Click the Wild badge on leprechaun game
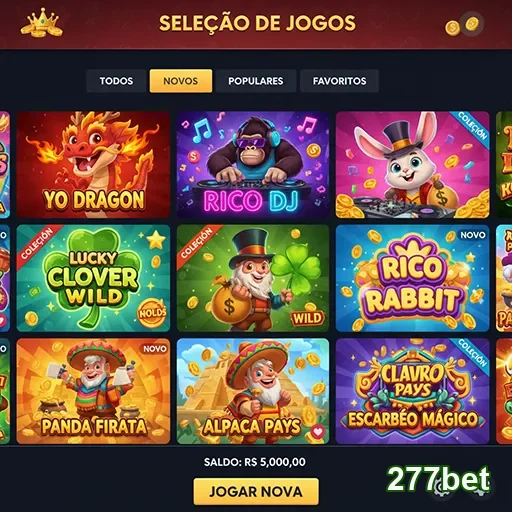The image size is (512, 512). 307,317
